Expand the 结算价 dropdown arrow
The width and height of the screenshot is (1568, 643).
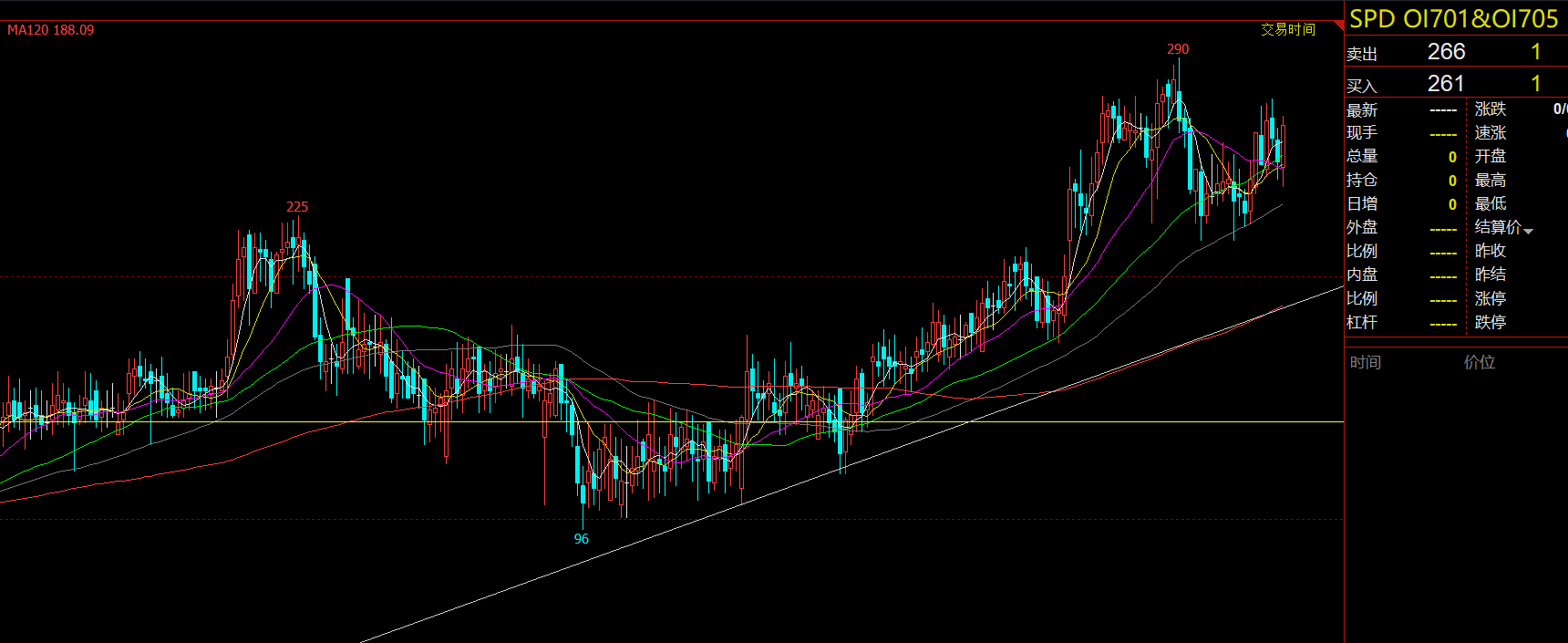click(1528, 231)
